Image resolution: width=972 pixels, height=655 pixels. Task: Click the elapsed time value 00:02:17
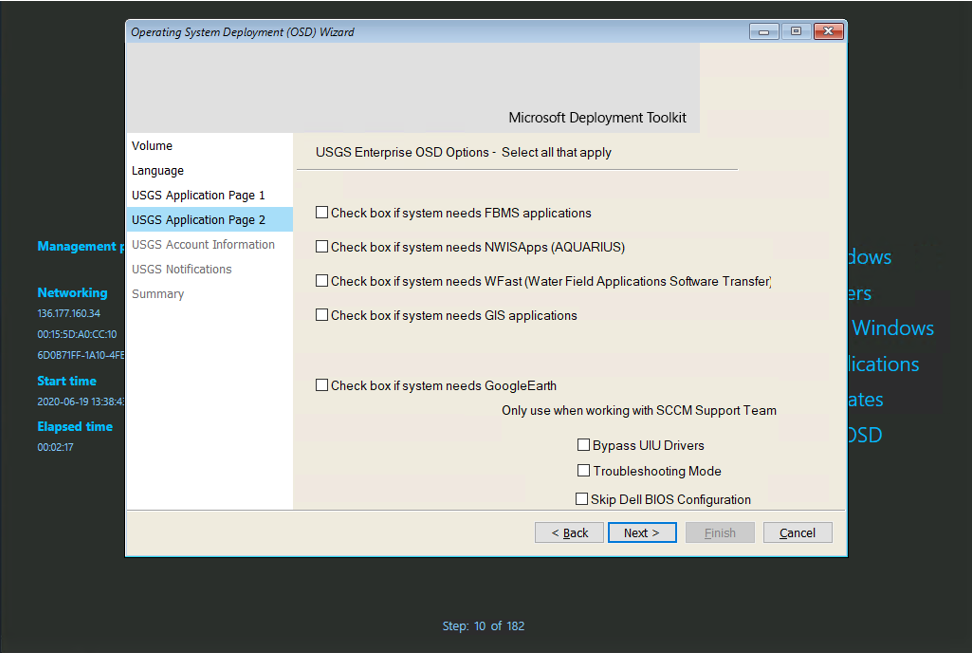55,447
